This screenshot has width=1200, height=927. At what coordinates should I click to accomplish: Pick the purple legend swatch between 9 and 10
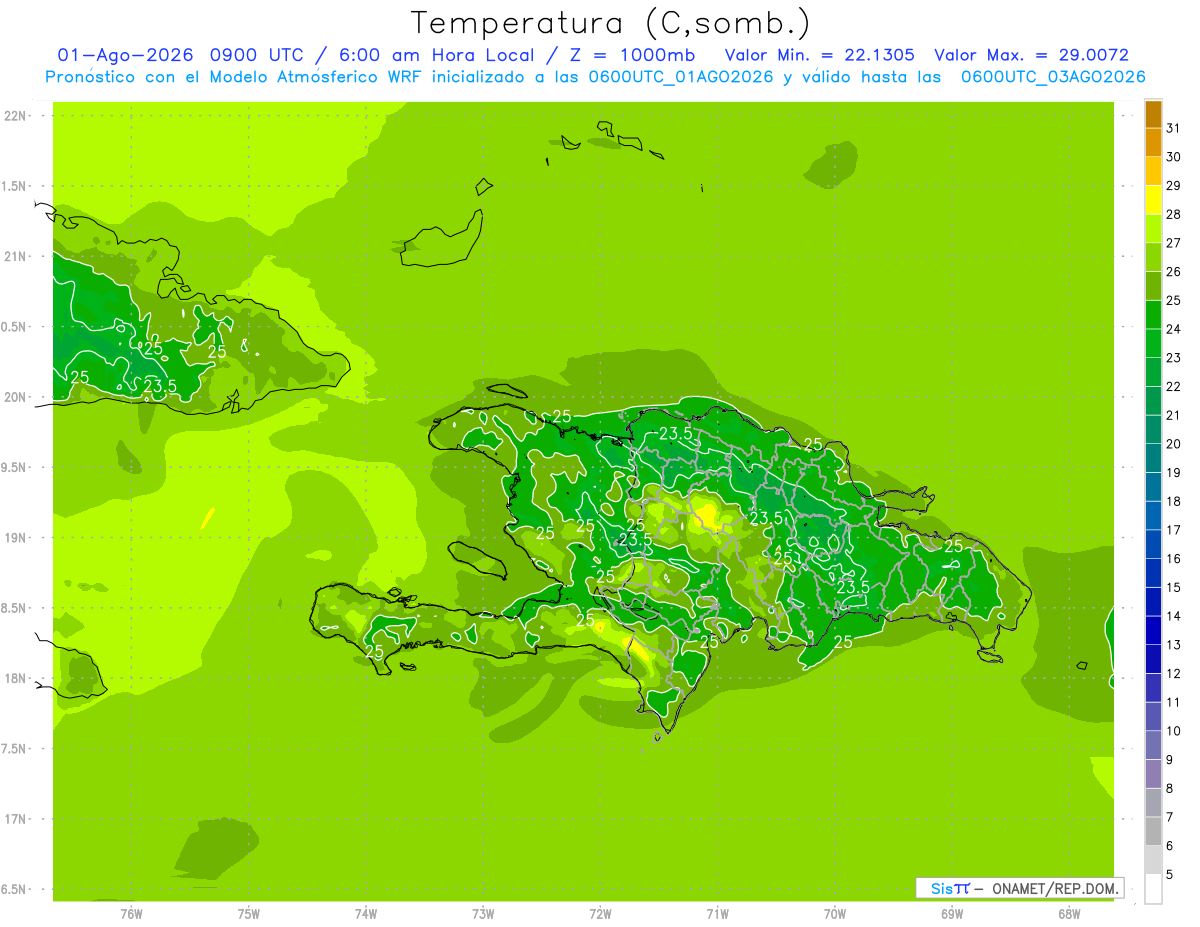click(1153, 745)
